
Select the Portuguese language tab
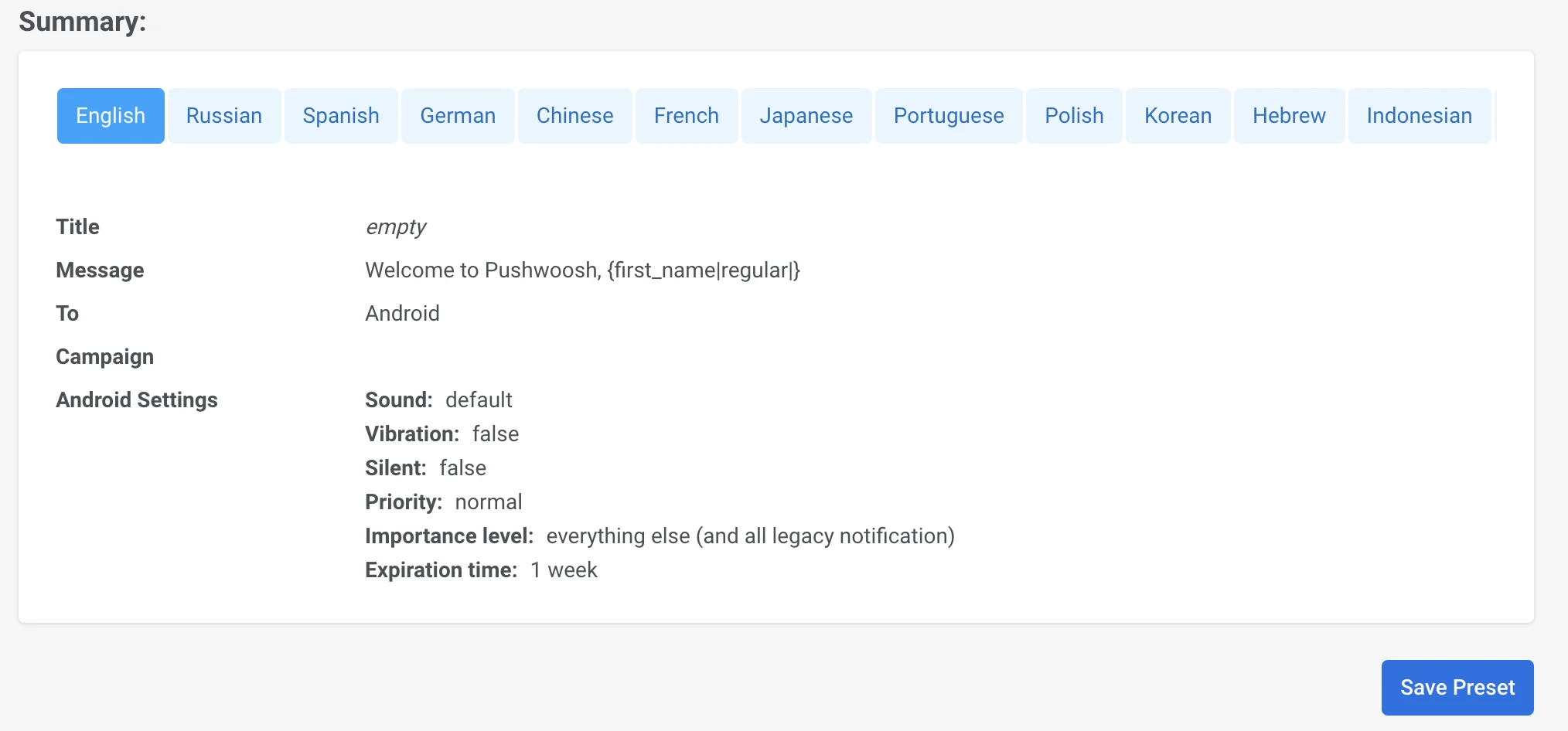click(949, 116)
